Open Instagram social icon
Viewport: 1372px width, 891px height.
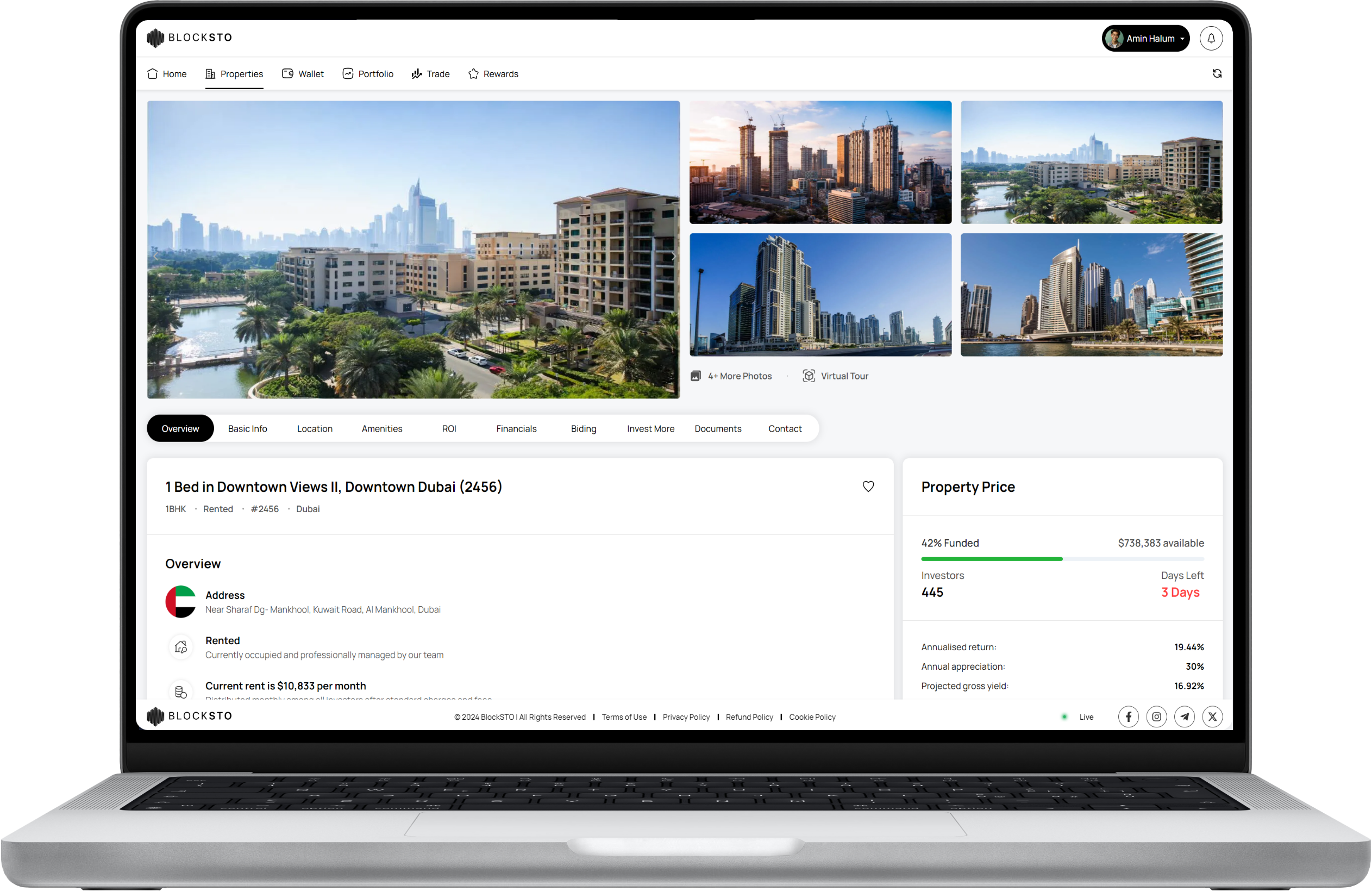(x=1156, y=717)
